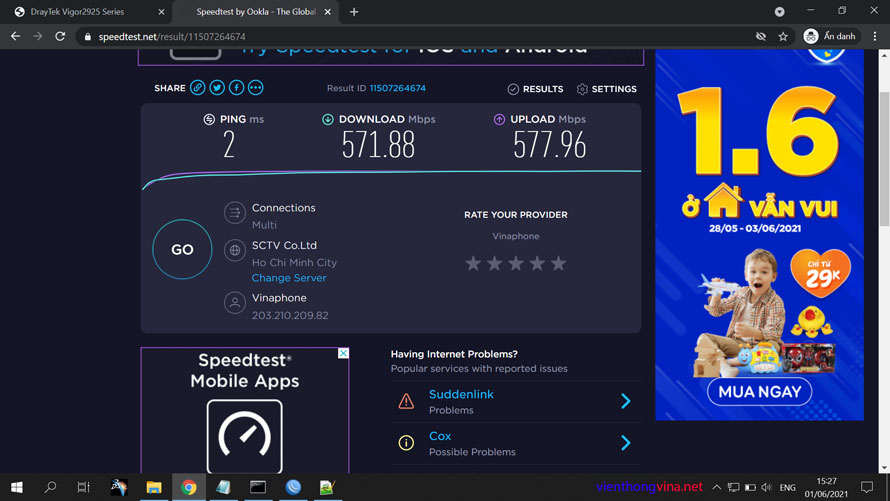Image resolution: width=890 pixels, height=501 pixels.
Task: Click the page vertical scrollbar thumb
Action: pyautogui.click(x=884, y=159)
